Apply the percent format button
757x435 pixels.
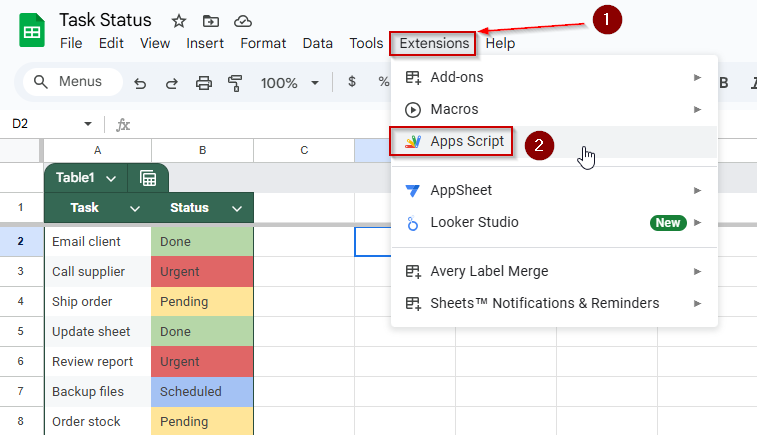tap(384, 82)
